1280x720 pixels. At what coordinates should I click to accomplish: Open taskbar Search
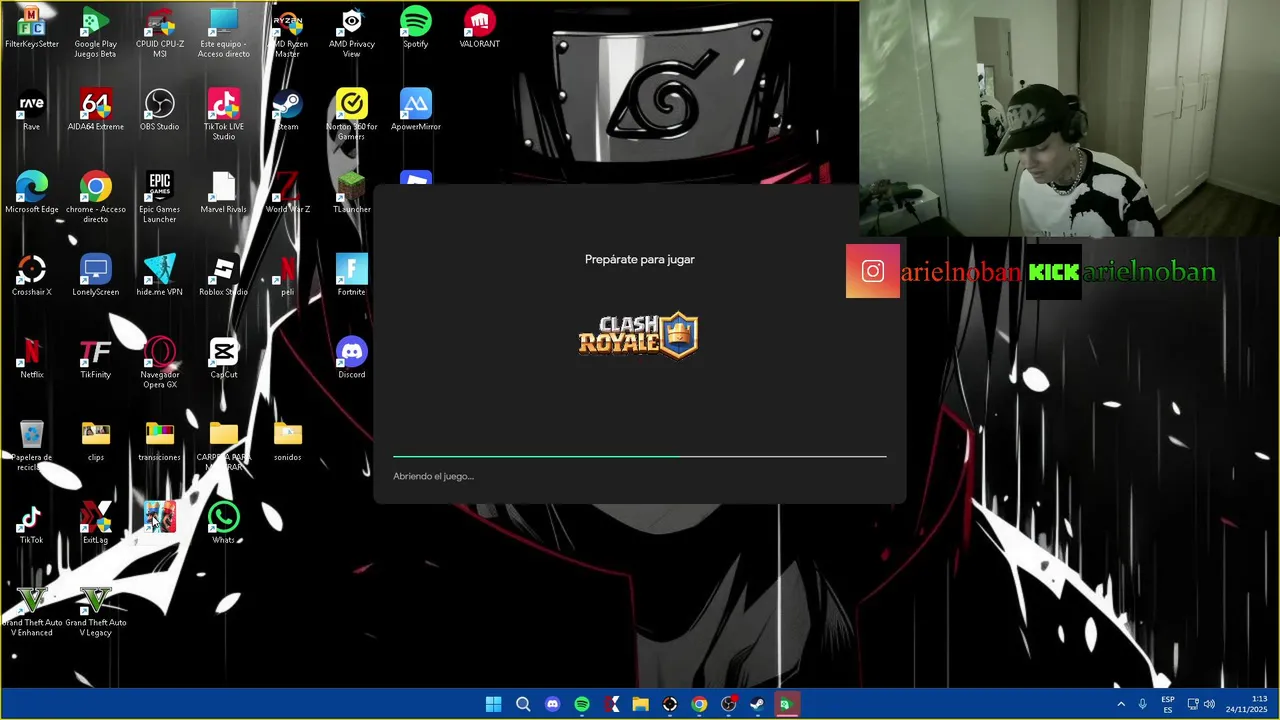(x=523, y=704)
